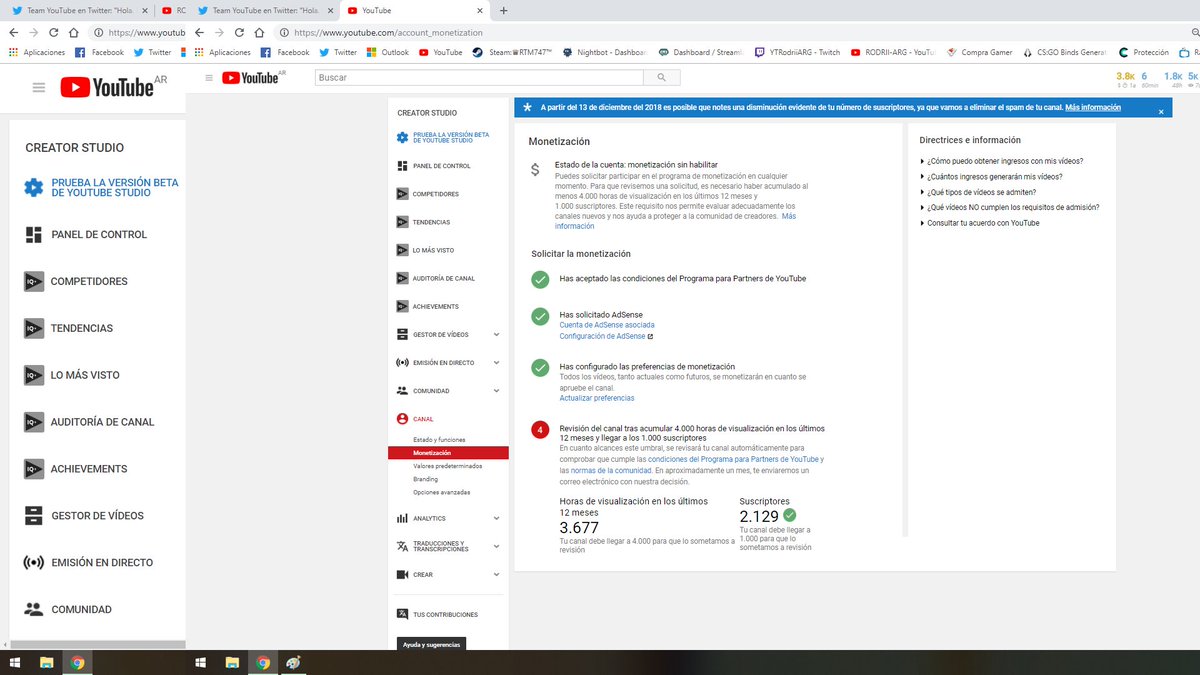This screenshot has width=1200, height=675.
Task: Expand ¿Qué vídeos NO cumplen los requisitos?
Action: click(x=1009, y=207)
